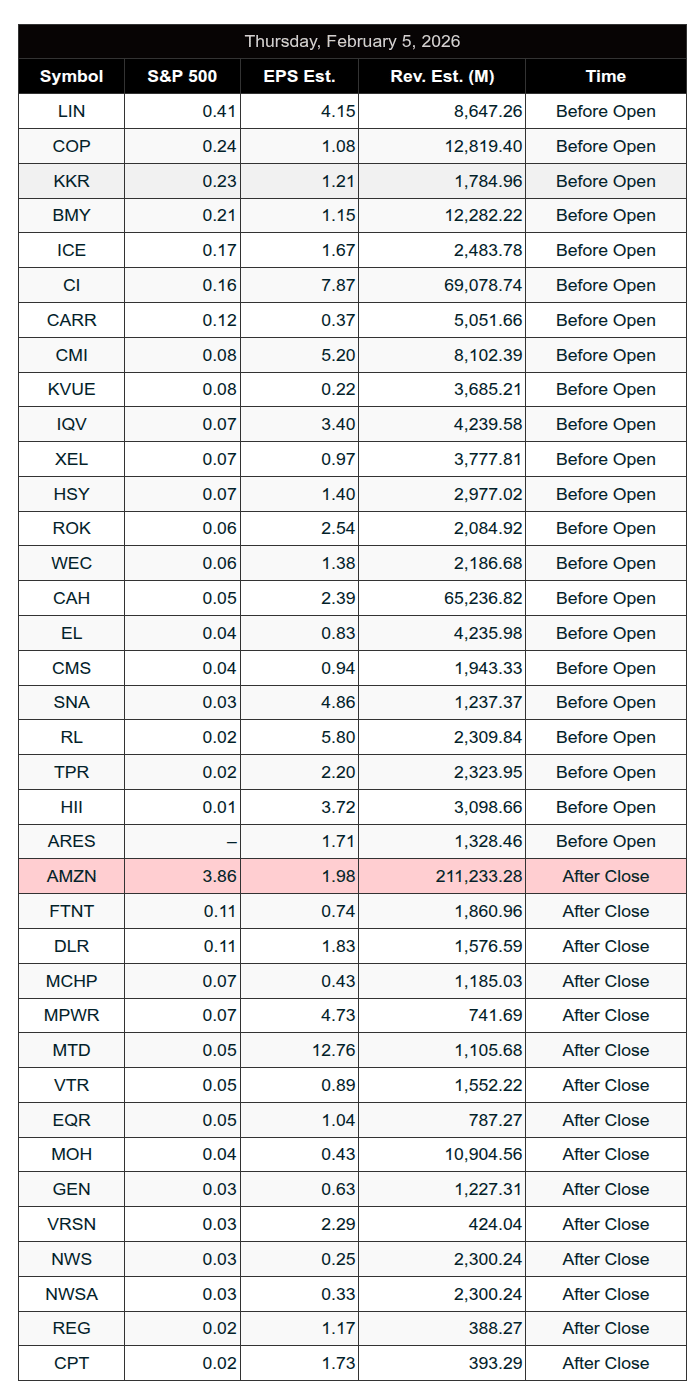Select the KKR ticker row
This screenshot has height=1385, width=688.
click(71, 181)
